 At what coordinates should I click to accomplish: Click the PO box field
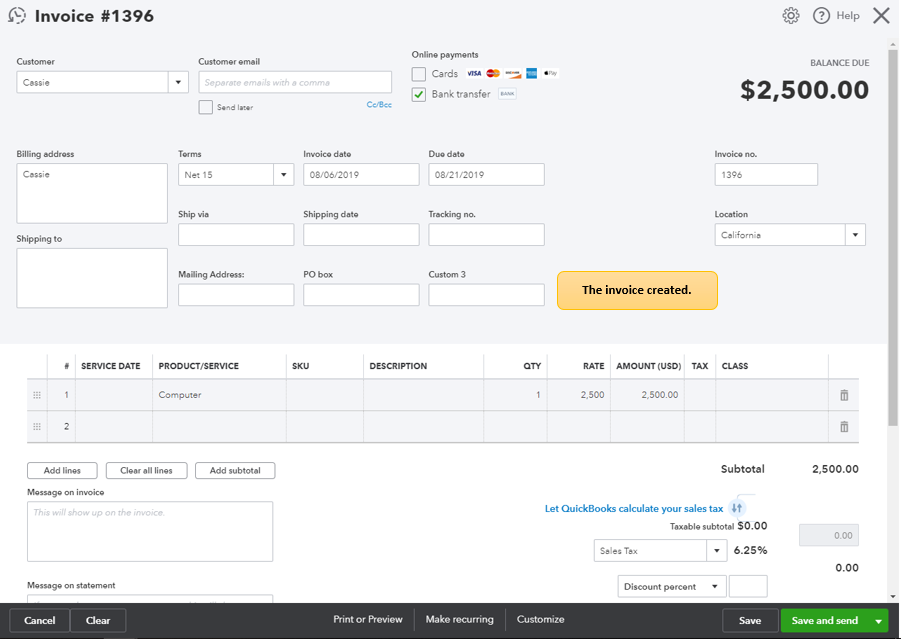pos(361,295)
